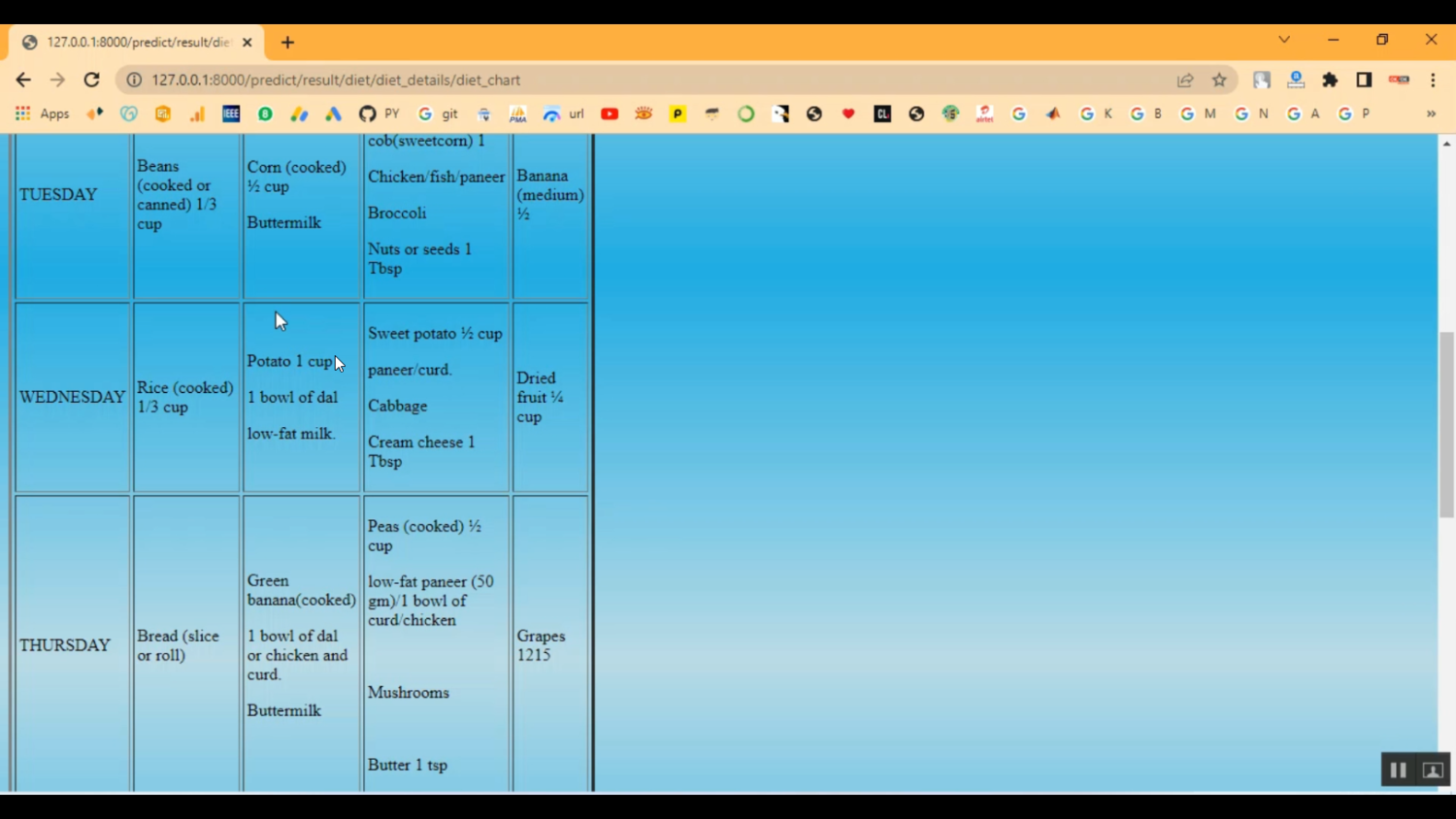The height and width of the screenshot is (819, 1456).
Task: Click the 'Butter 1 tsp' text
Action: [x=408, y=765]
